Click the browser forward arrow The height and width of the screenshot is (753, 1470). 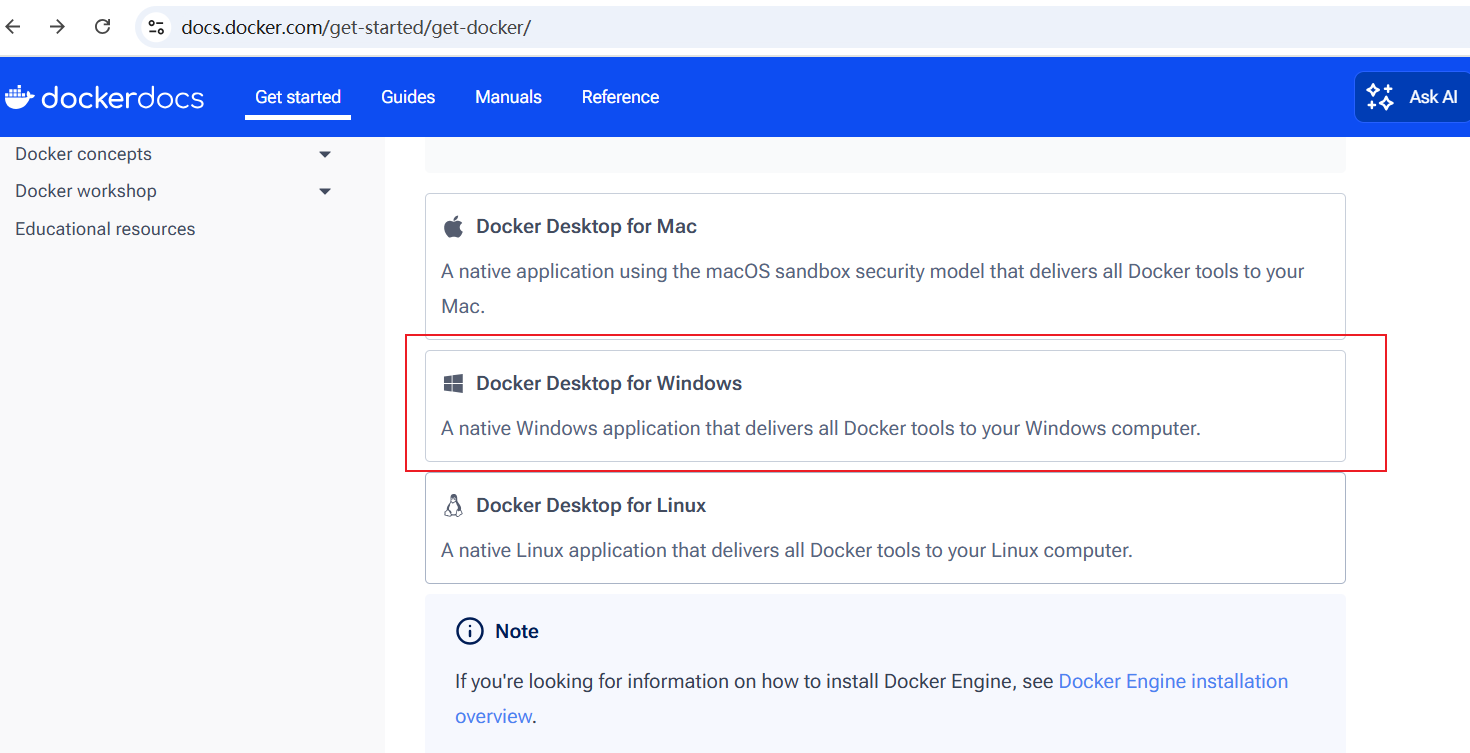click(x=57, y=27)
